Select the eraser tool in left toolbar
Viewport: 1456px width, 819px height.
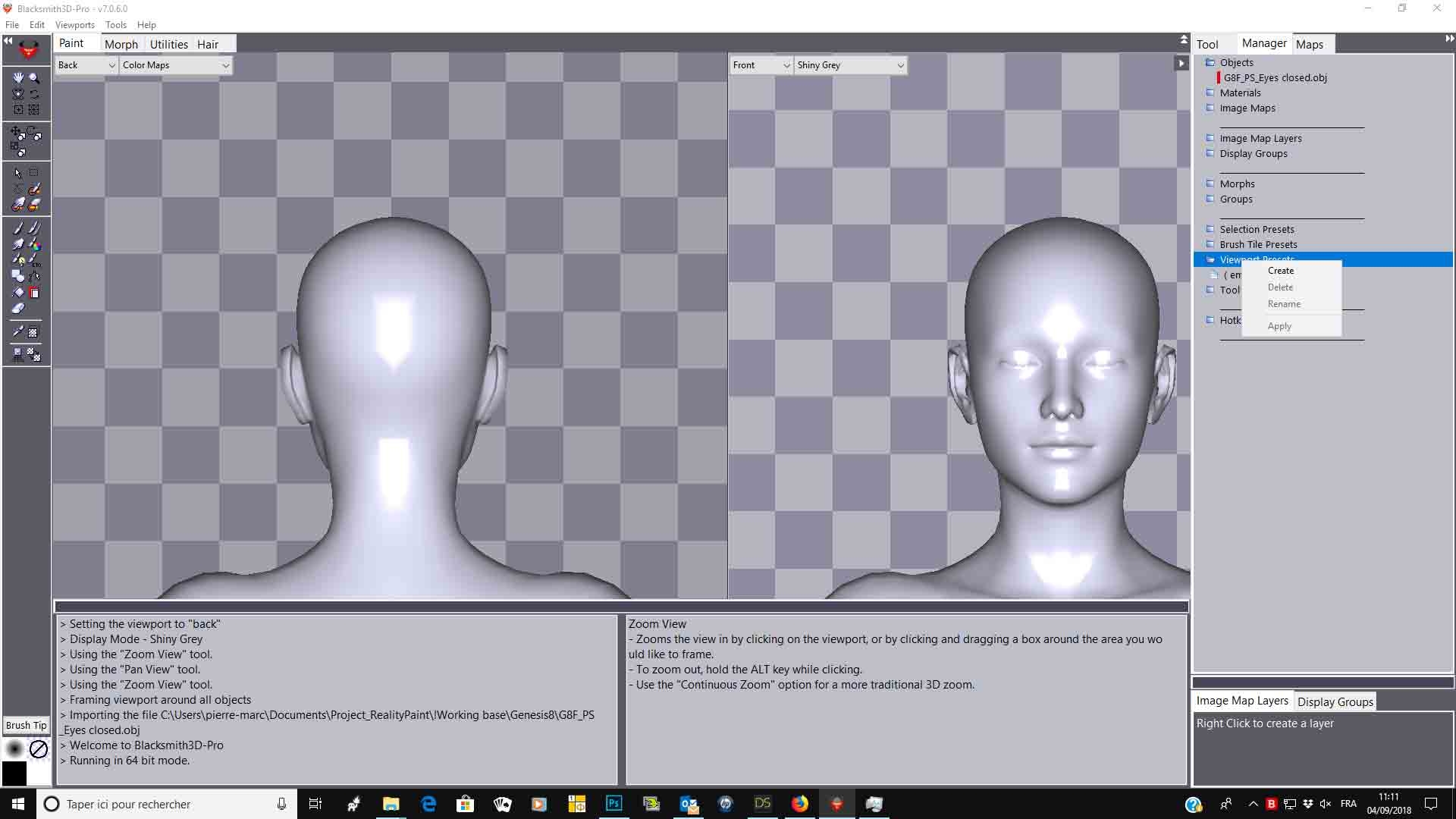pos(18,309)
